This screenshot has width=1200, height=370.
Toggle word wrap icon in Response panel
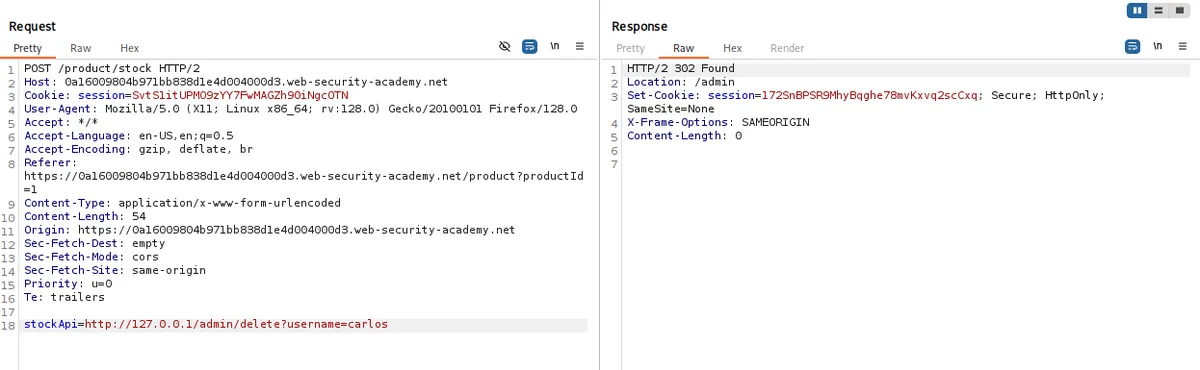[1133, 47]
